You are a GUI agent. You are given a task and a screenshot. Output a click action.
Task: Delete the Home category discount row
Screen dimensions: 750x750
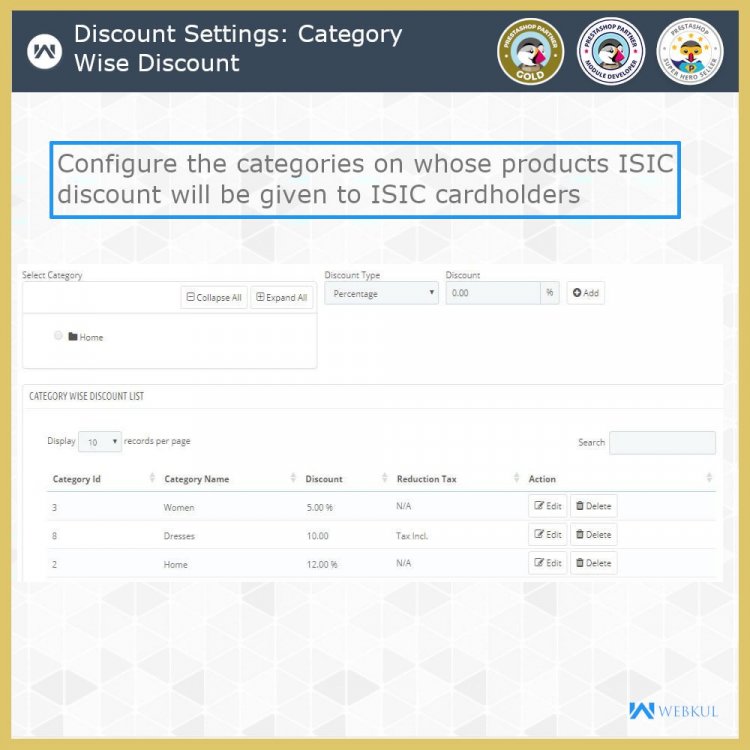click(x=594, y=563)
